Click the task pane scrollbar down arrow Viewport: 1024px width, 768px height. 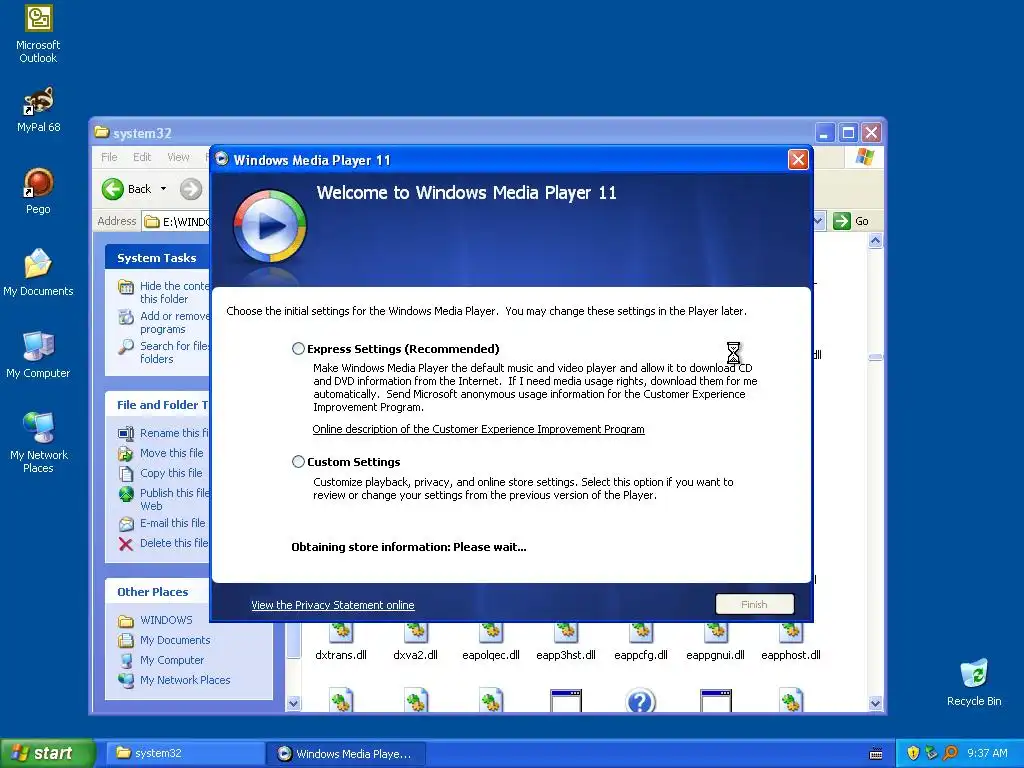tap(293, 703)
